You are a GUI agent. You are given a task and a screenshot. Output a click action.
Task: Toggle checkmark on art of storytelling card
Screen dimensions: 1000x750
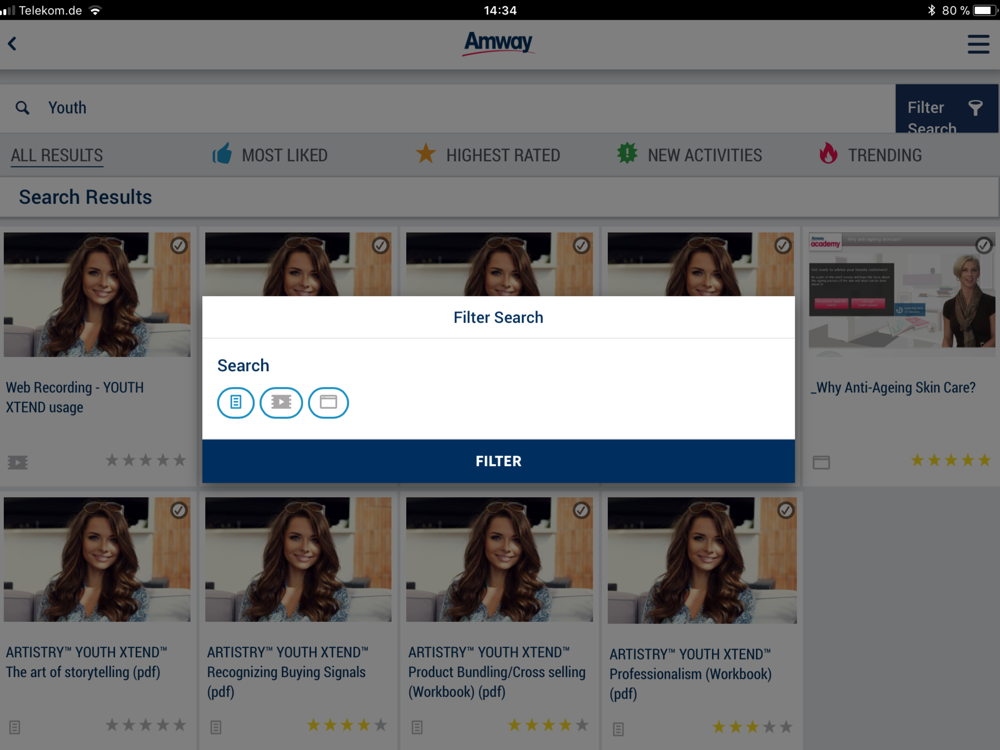[179, 510]
